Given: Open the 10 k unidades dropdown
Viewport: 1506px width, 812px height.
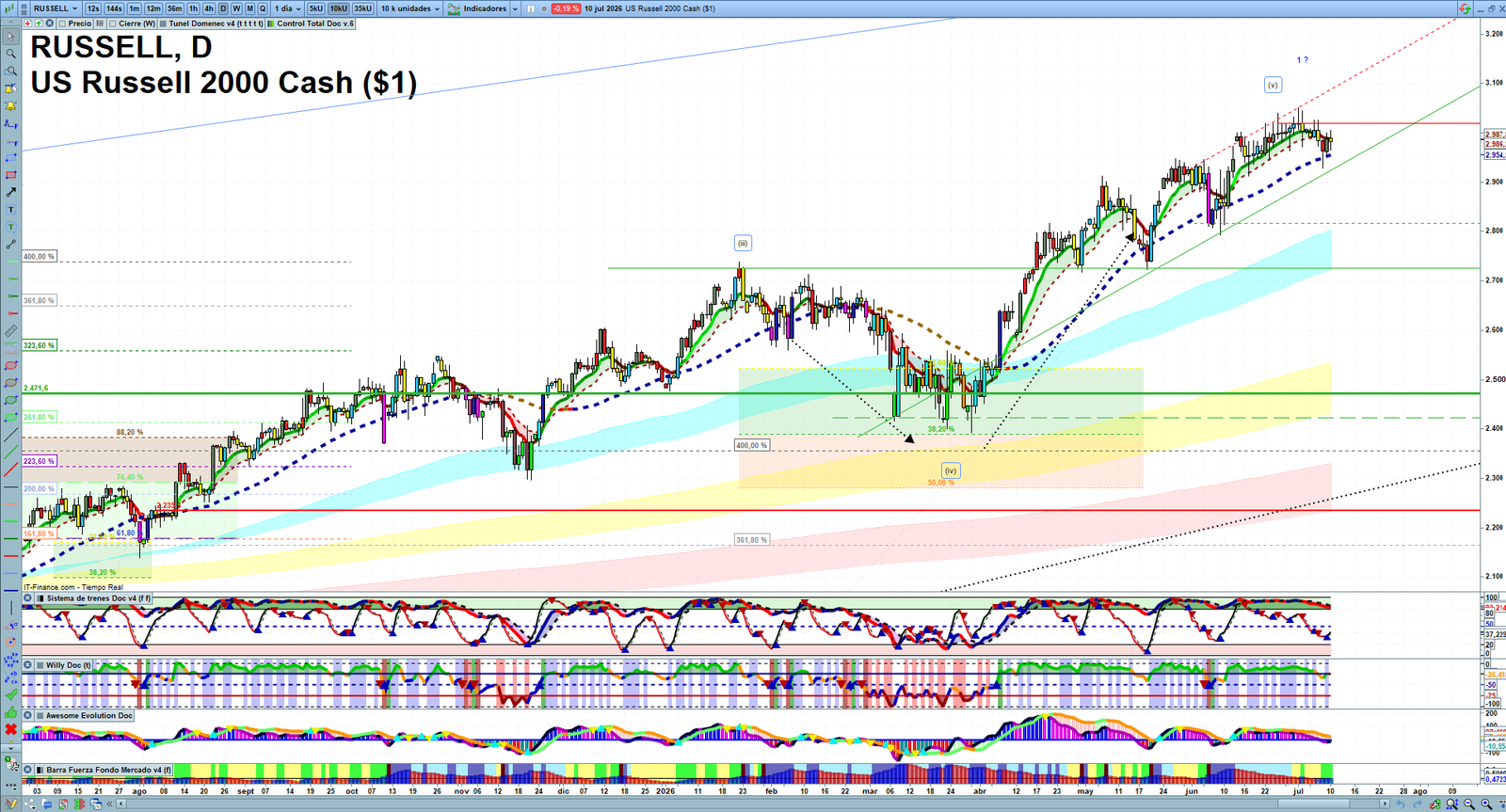Looking at the screenshot, I should 409,8.
